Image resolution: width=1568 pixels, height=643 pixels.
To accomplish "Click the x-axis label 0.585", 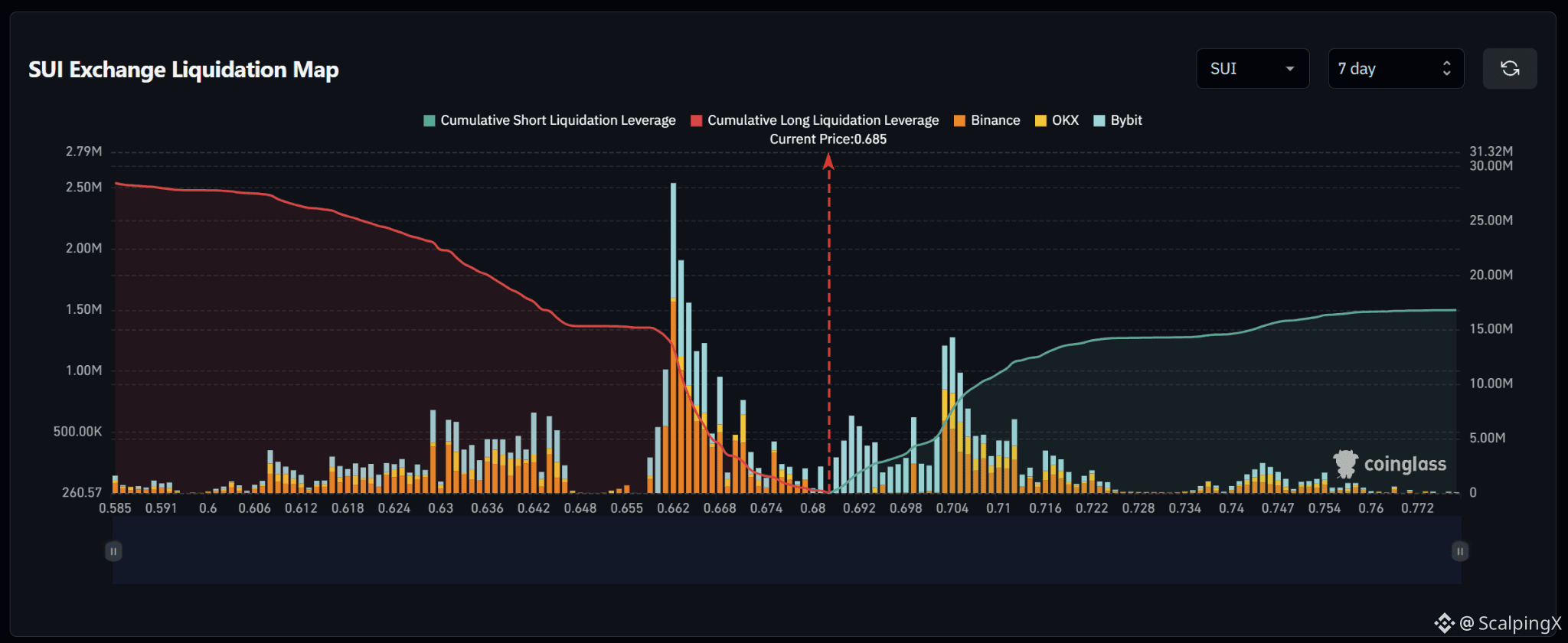I will 115,508.
